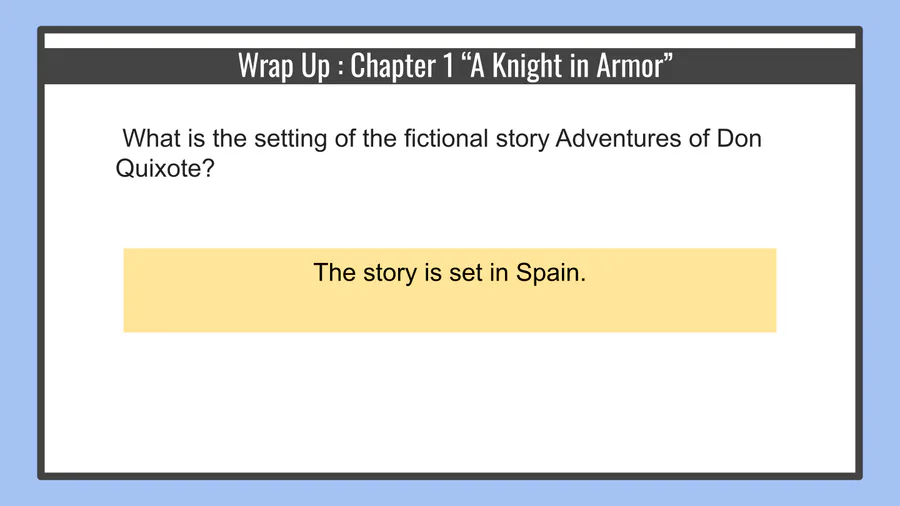900x506 pixels.
Task: Click the answer text 'The story is set in Spain.'
Action: [449, 272]
